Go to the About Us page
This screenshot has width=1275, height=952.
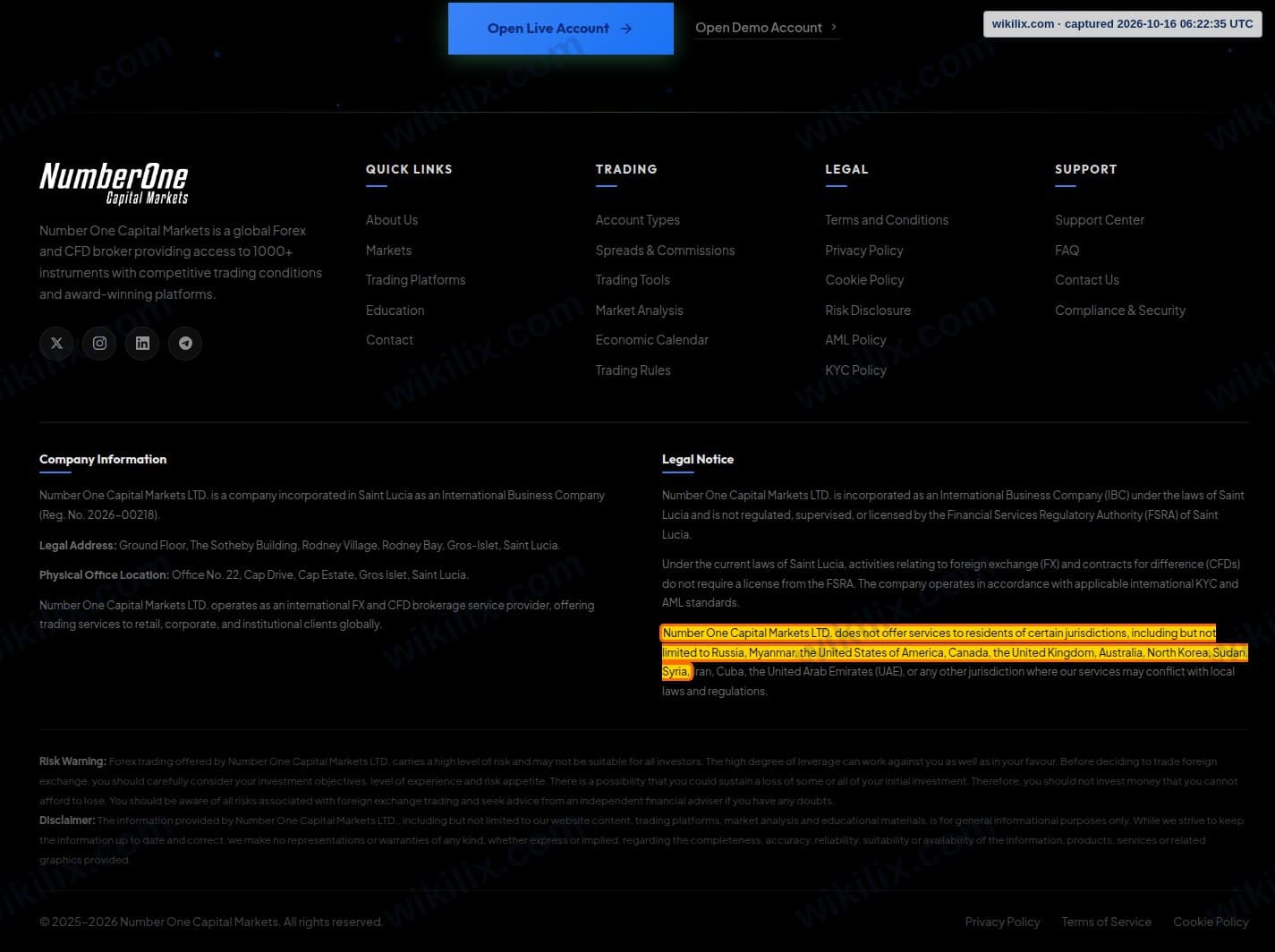(392, 220)
